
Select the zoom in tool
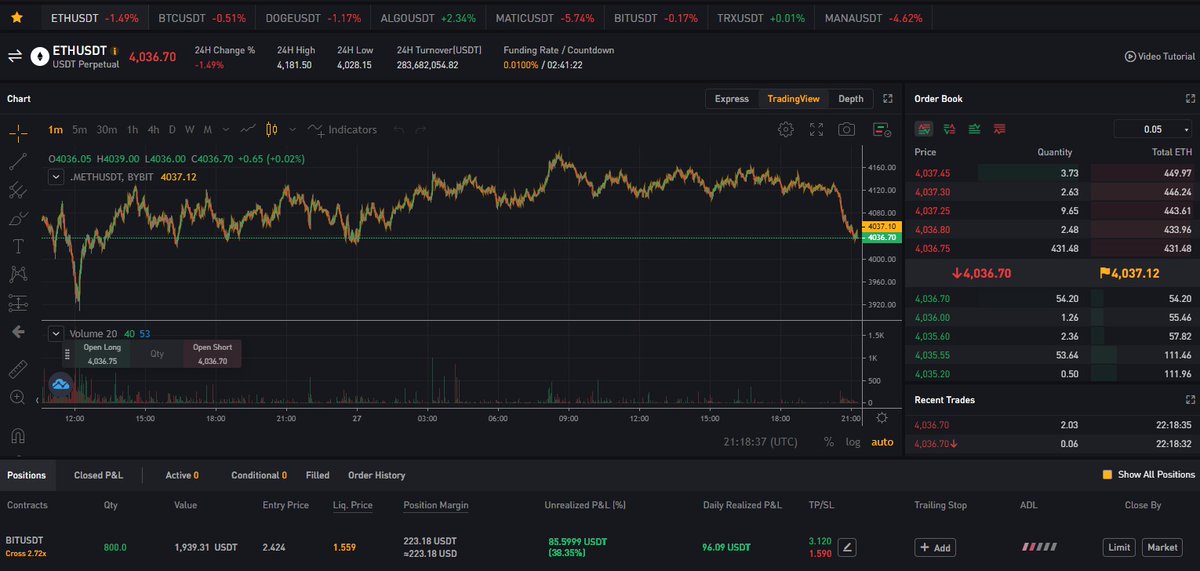(x=18, y=397)
